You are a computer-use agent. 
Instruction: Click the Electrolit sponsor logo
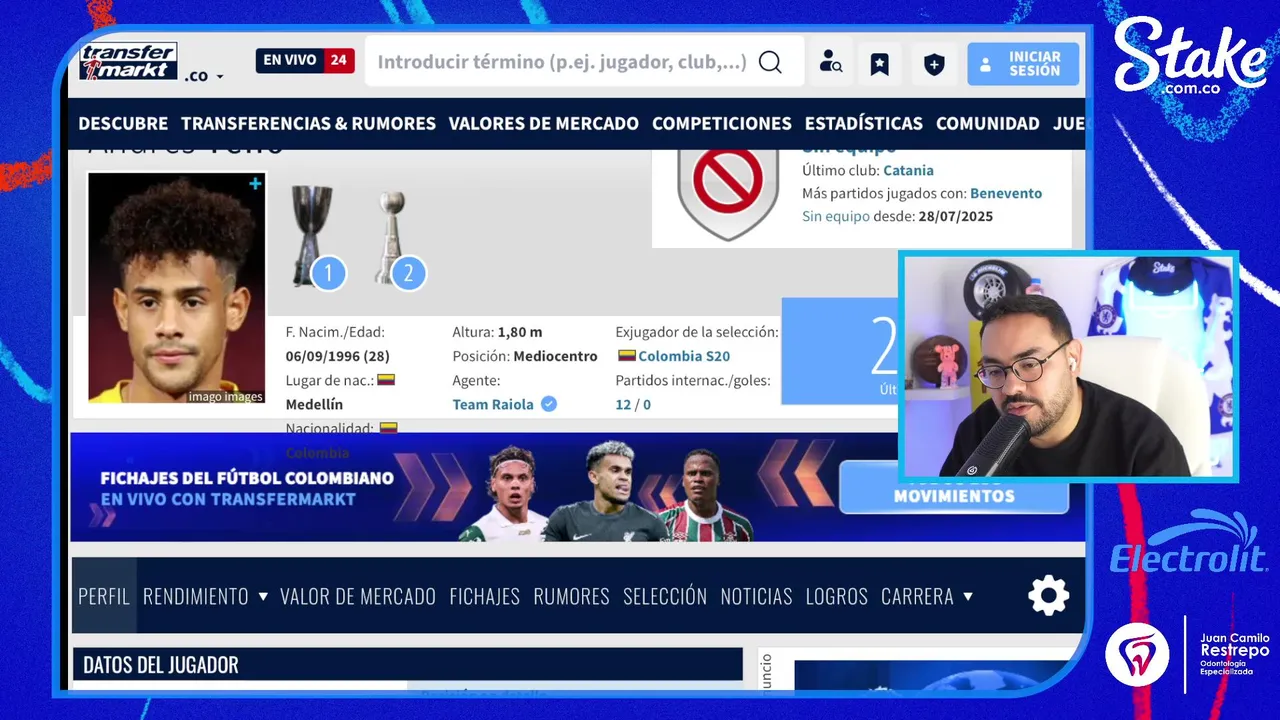point(1188,543)
